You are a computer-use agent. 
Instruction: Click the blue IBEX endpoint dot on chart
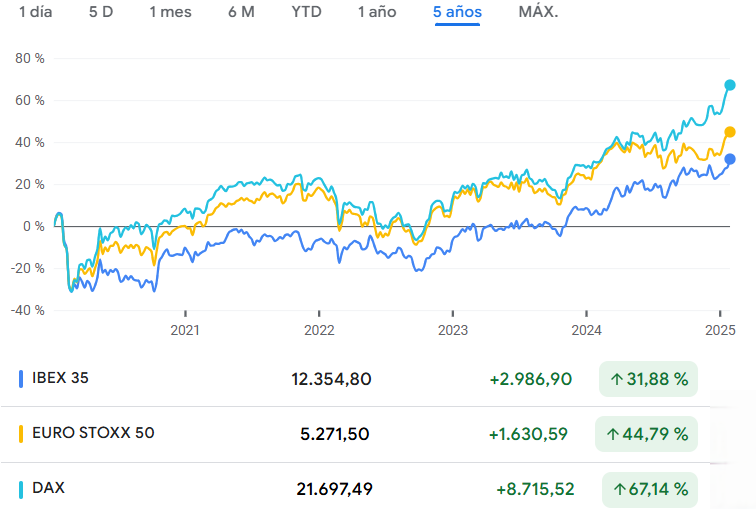pos(730,159)
